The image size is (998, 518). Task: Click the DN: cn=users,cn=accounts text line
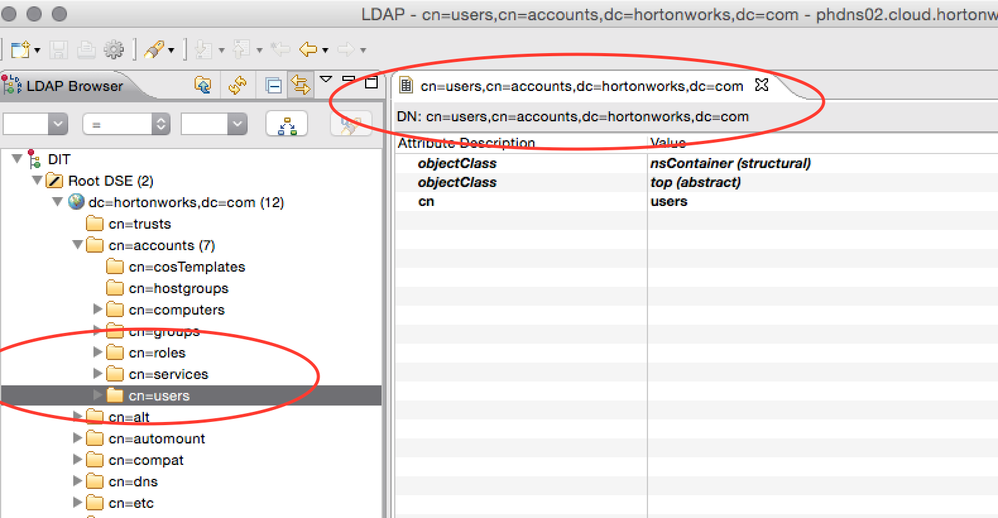pos(573,116)
